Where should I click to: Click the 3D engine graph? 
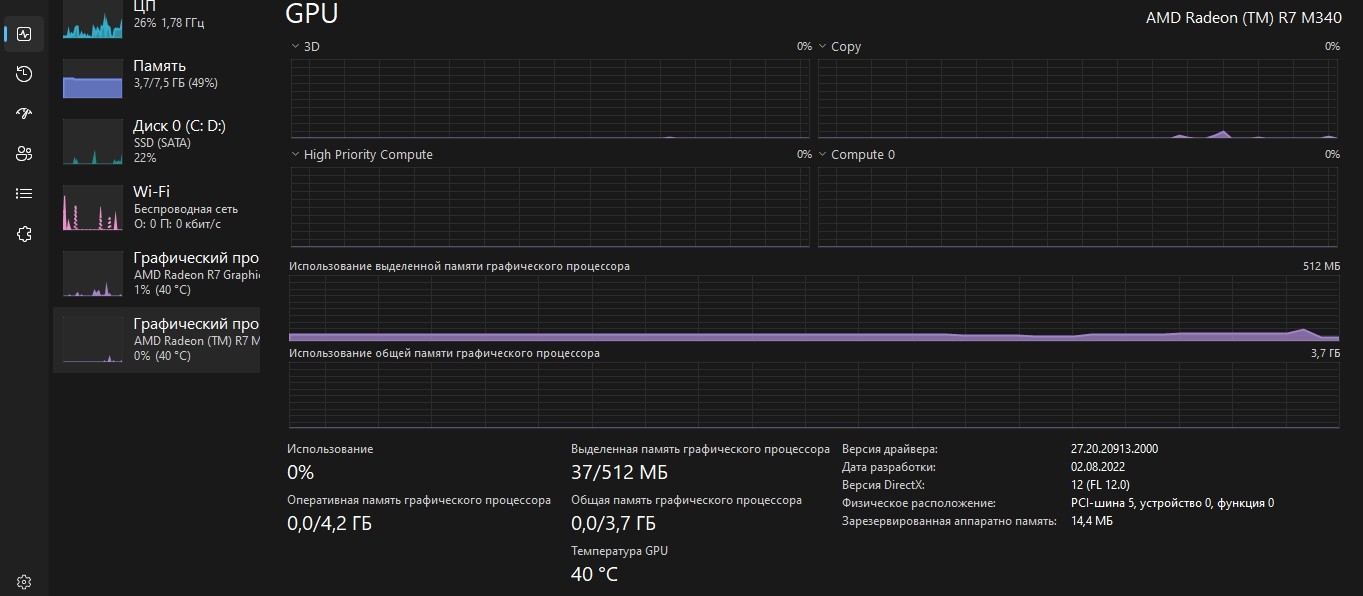point(550,98)
